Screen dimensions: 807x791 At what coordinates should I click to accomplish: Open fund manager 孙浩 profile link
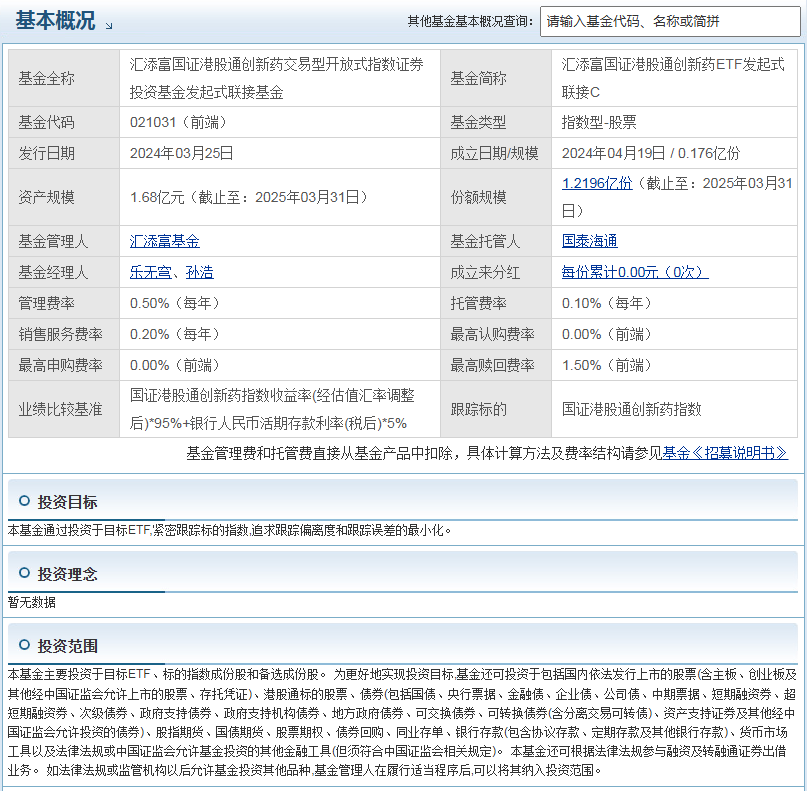(x=200, y=272)
